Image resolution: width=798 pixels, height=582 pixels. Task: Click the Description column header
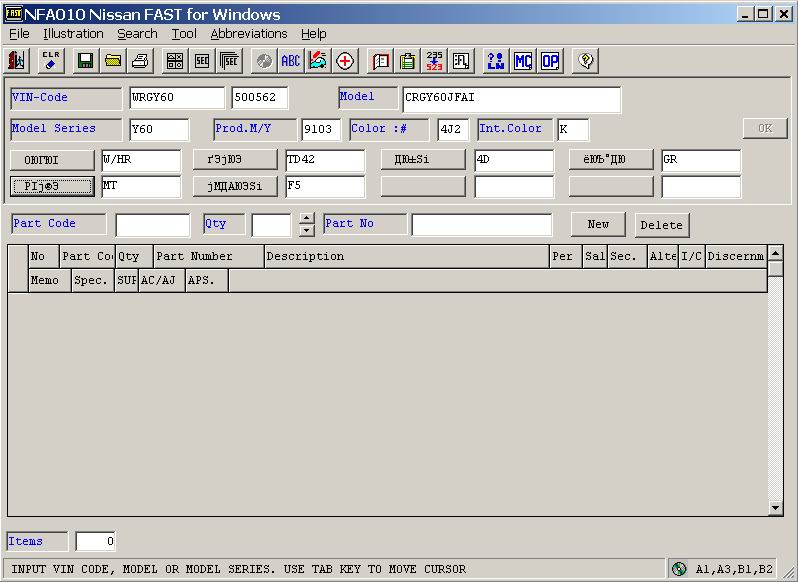tap(407, 256)
